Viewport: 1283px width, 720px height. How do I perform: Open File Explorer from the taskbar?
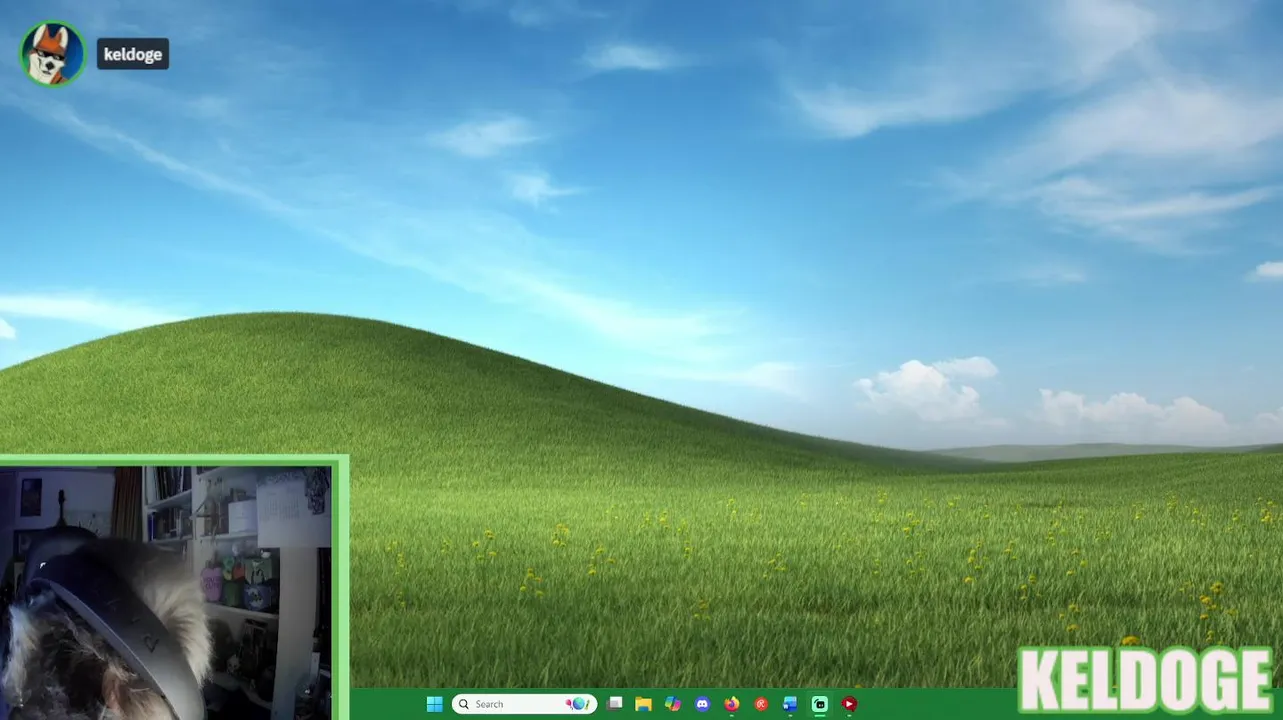coord(644,704)
